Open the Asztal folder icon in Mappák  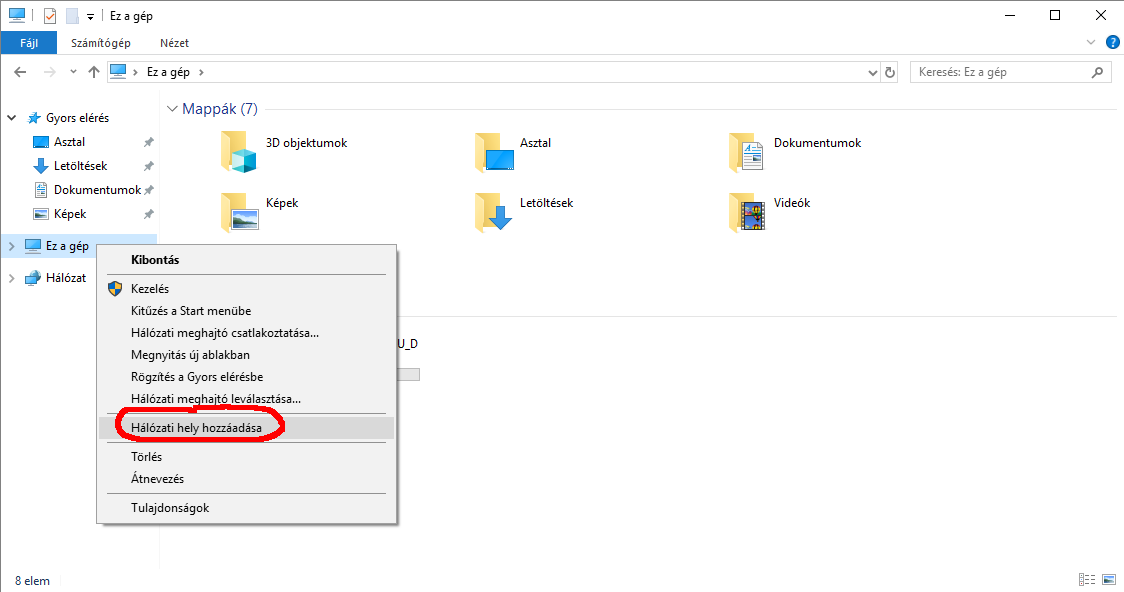tap(495, 152)
